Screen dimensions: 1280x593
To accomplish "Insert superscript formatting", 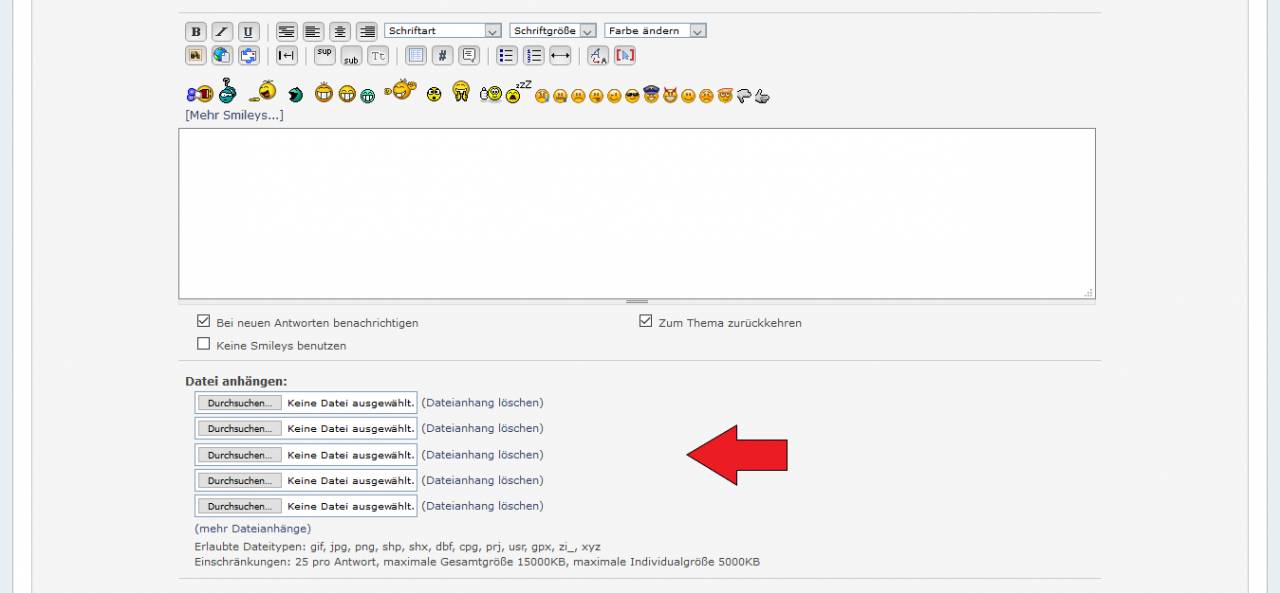I will click(324, 56).
